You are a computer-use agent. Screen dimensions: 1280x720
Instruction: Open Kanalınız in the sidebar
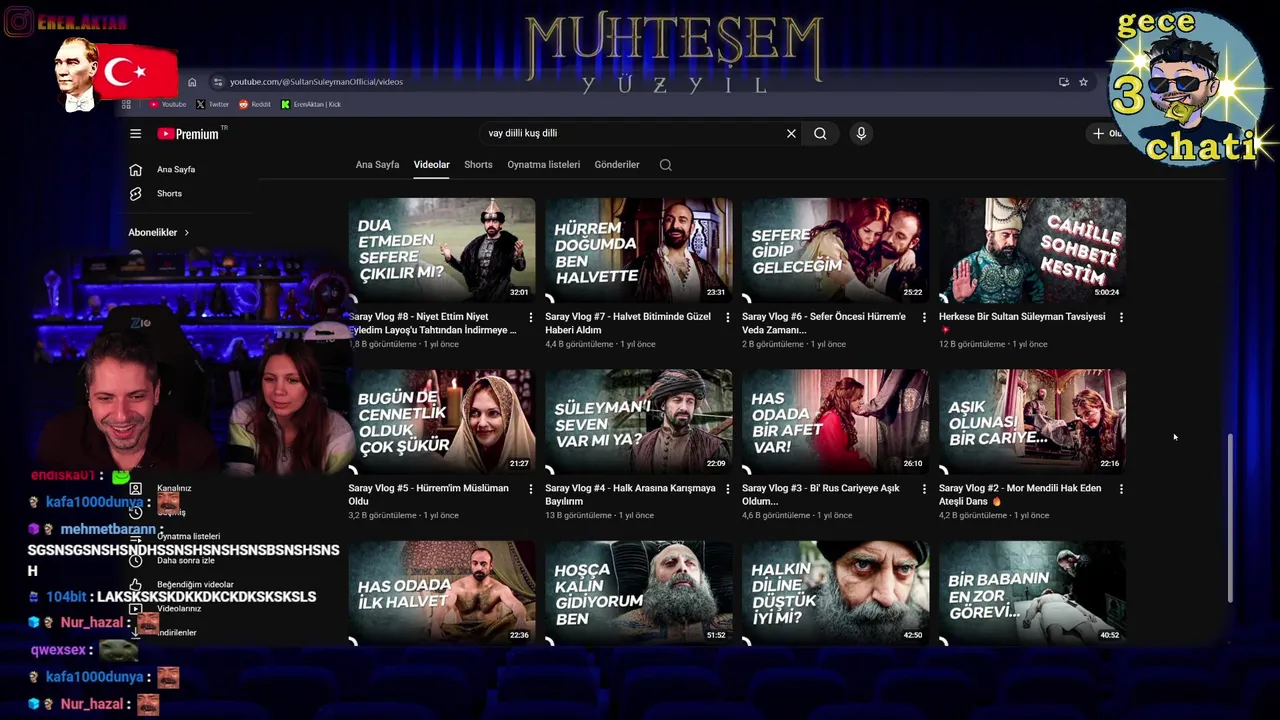pos(174,488)
